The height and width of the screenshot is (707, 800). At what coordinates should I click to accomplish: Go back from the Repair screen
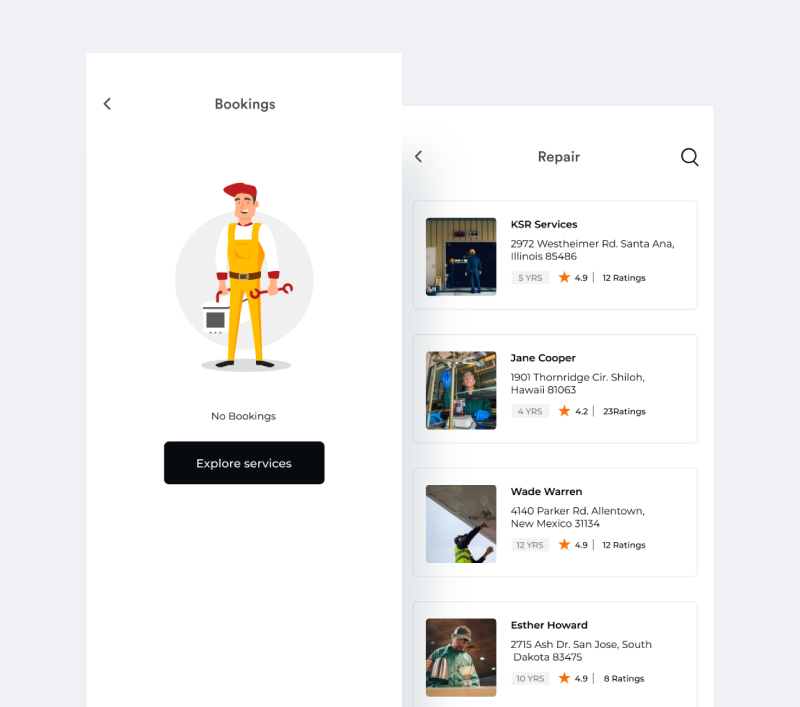tap(418, 157)
